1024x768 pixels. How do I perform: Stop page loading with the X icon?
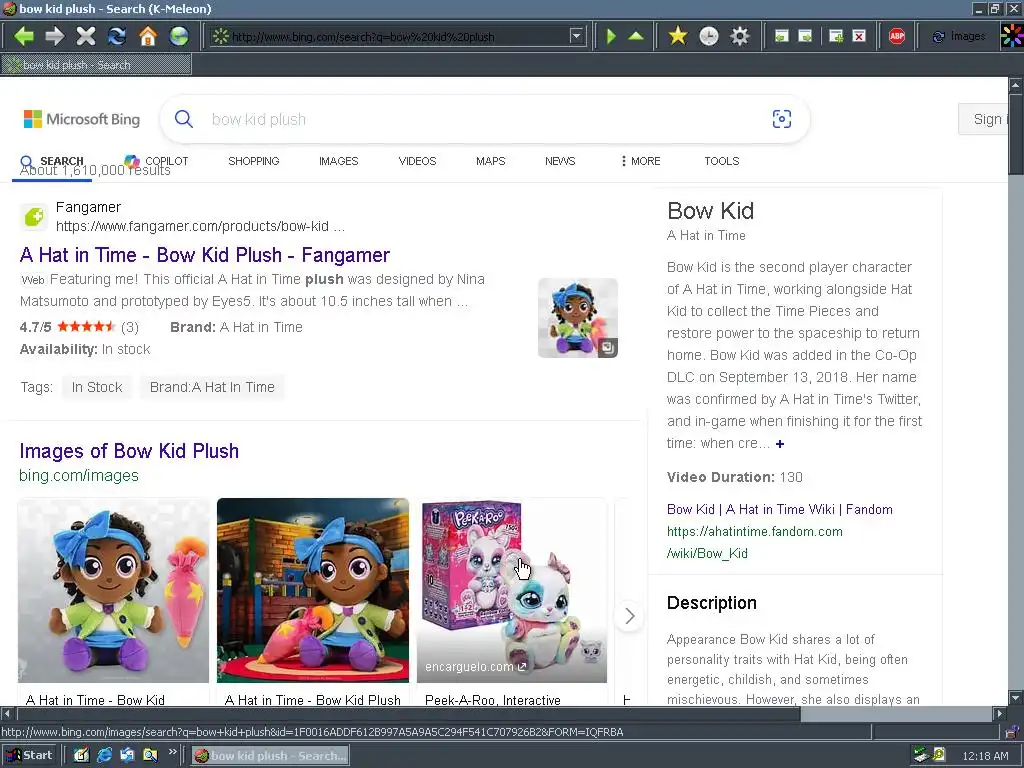[x=86, y=36]
